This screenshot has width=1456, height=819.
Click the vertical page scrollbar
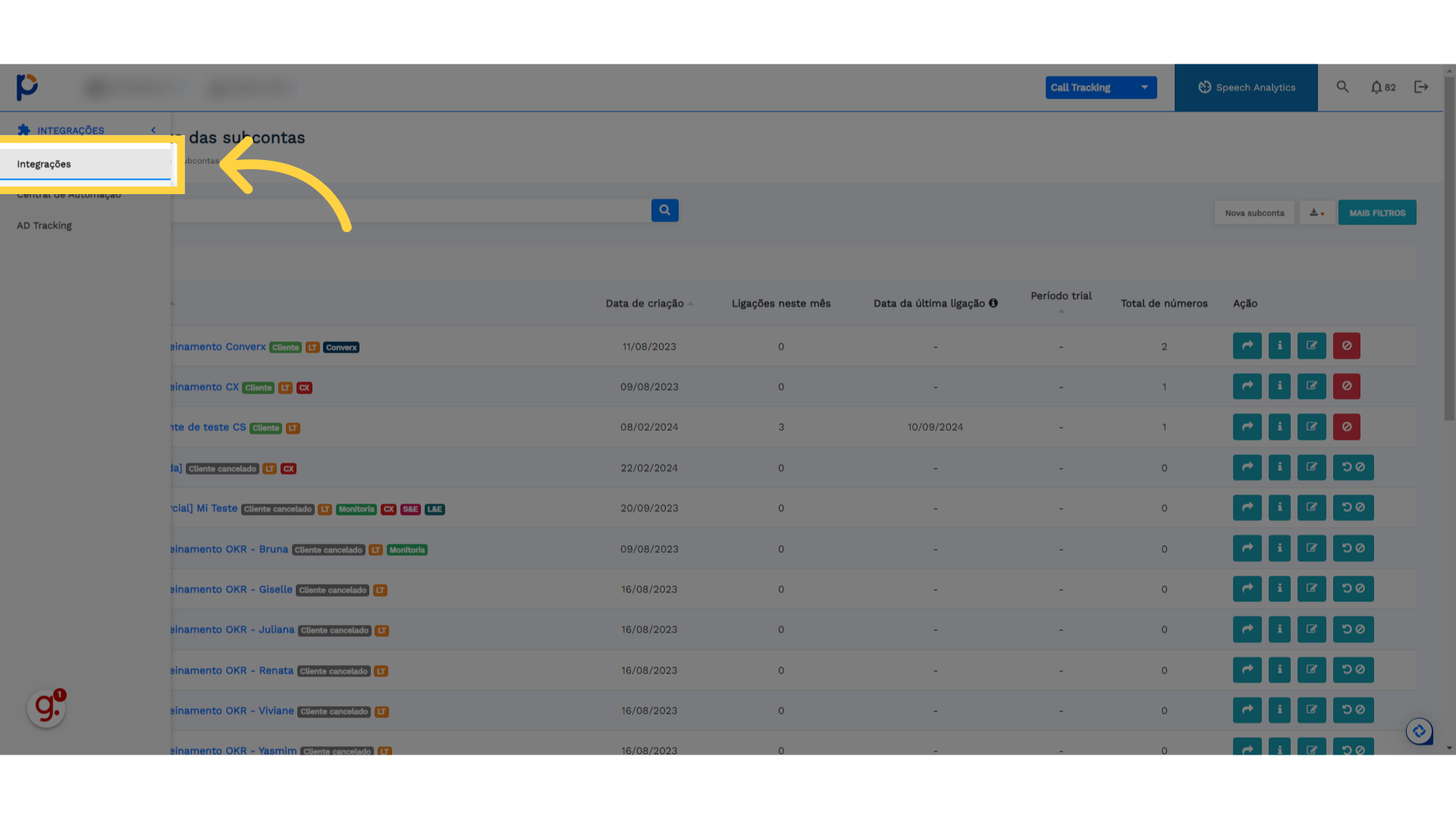(x=1448, y=250)
